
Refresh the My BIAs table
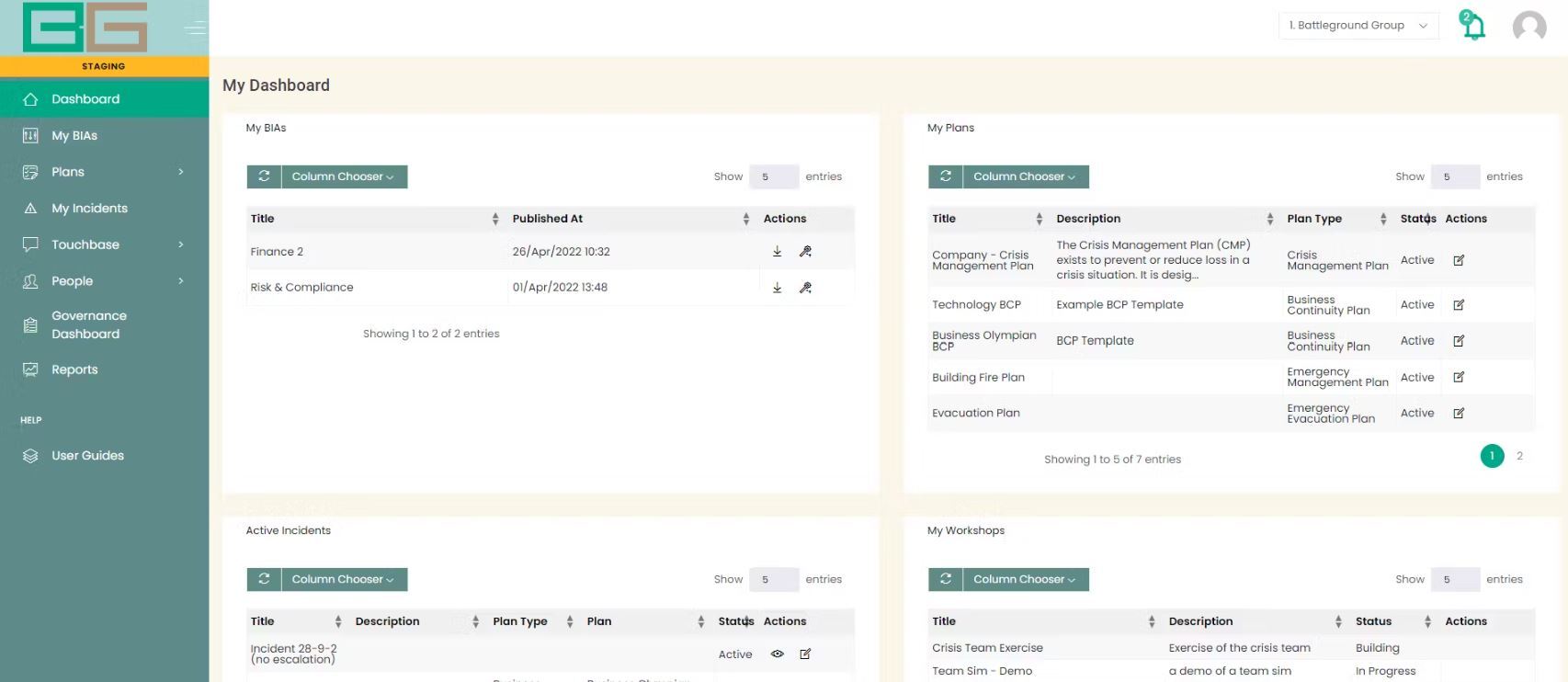[x=264, y=176]
